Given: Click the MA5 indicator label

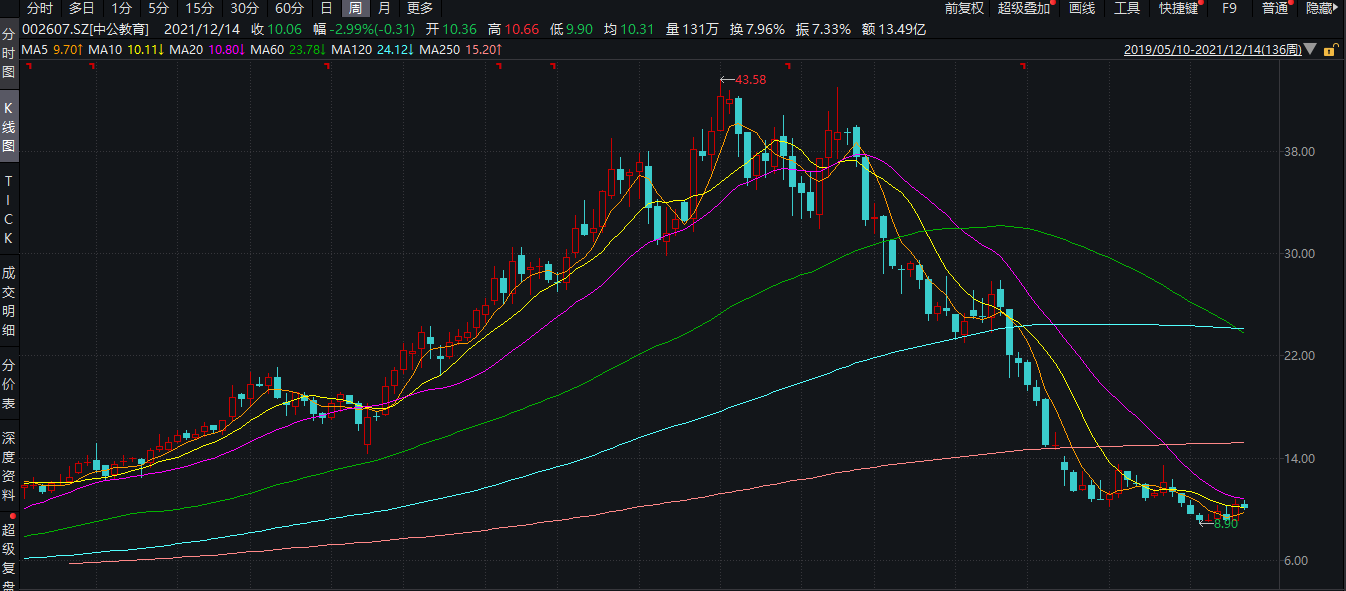Looking at the screenshot, I should 35,49.
